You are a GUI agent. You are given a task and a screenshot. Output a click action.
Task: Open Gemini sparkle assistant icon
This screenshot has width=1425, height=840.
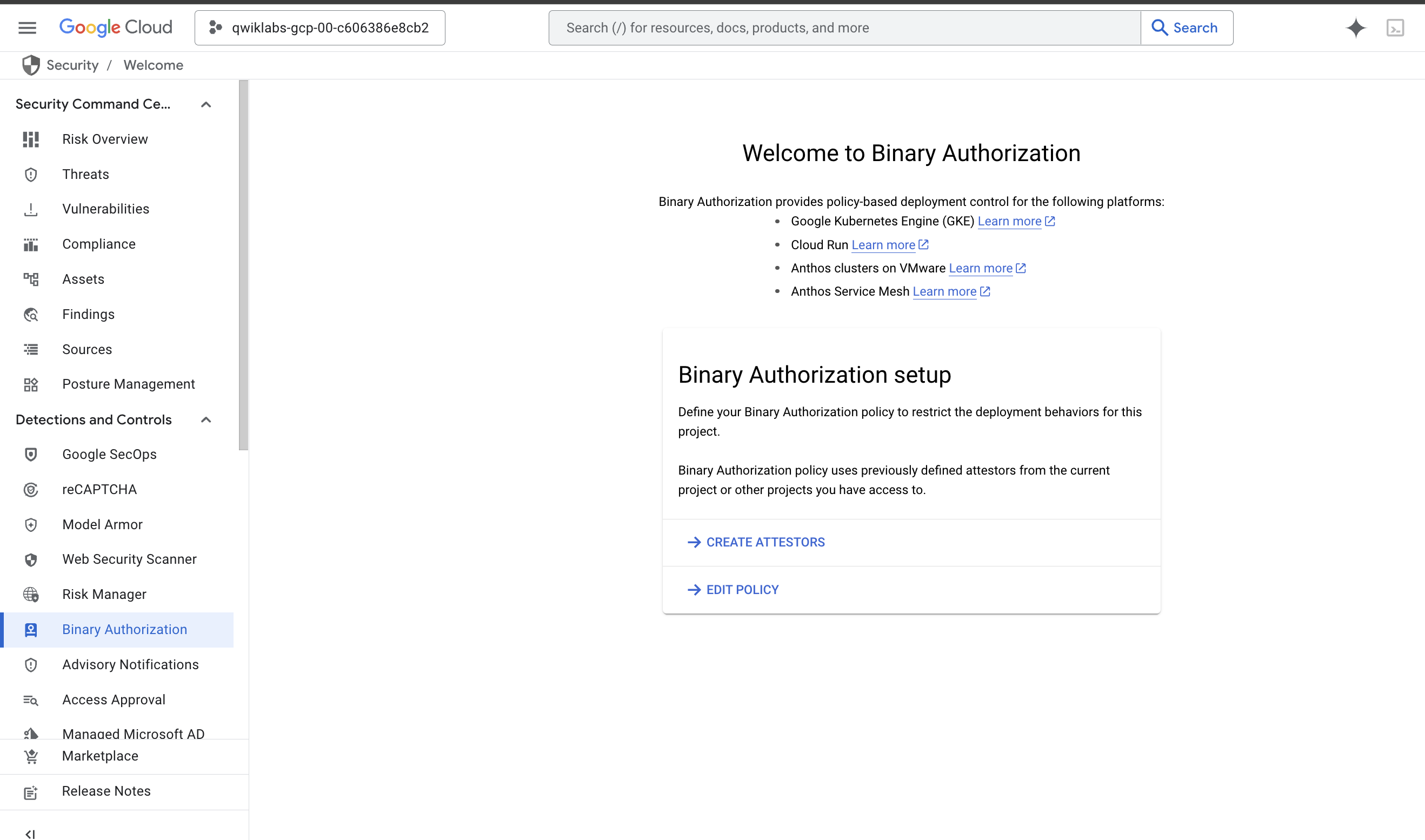coord(1355,28)
